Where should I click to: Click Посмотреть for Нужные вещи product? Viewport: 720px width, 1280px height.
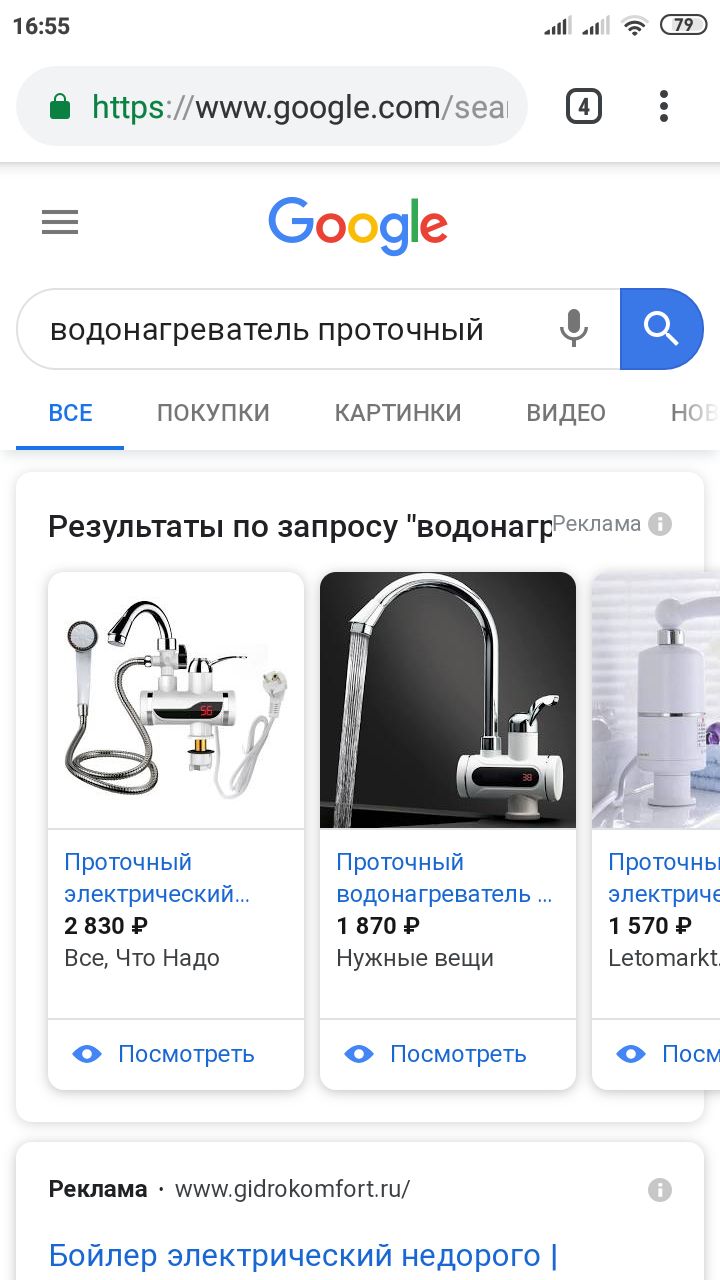pos(458,1054)
